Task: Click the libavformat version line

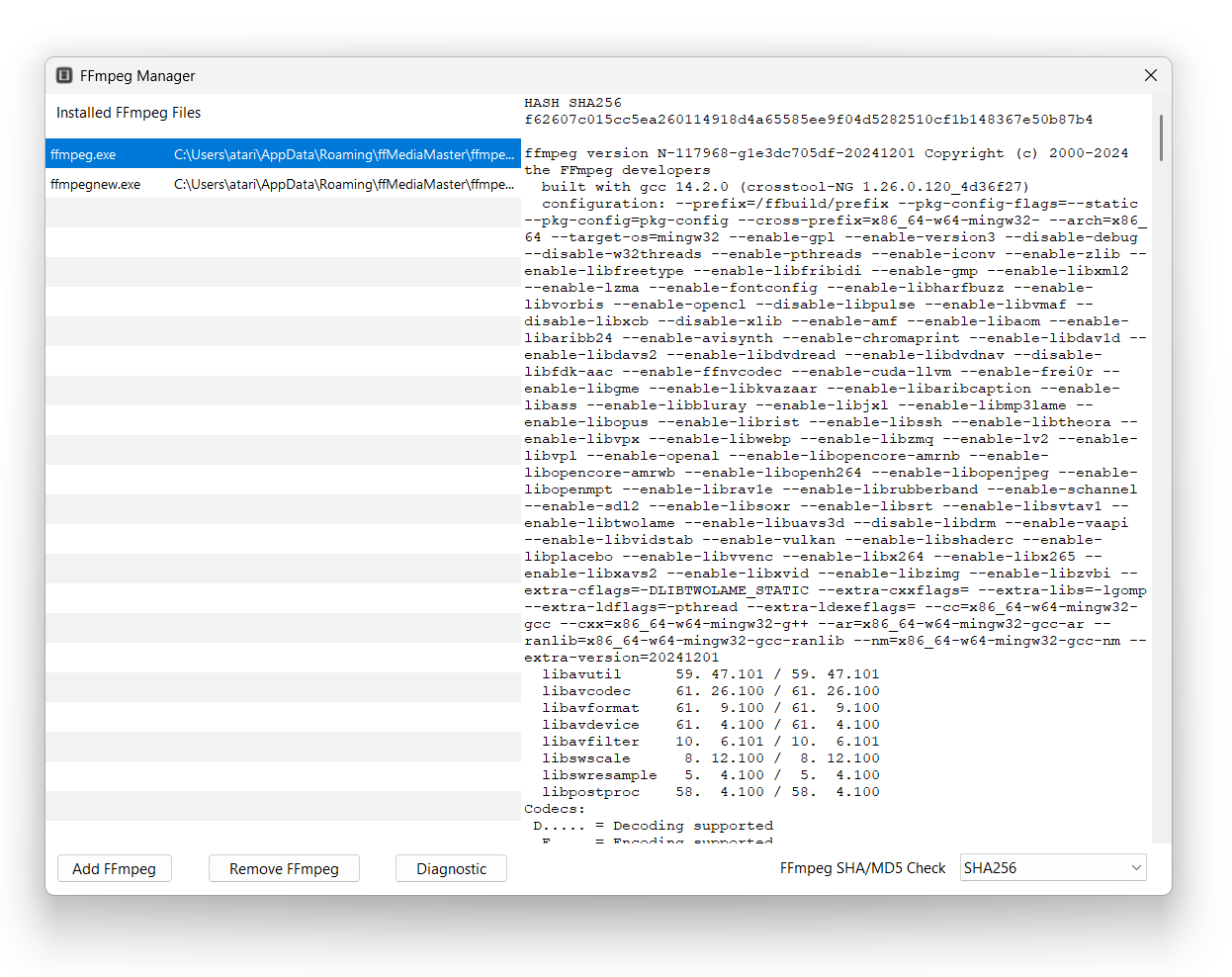Action: [x=710, y=708]
